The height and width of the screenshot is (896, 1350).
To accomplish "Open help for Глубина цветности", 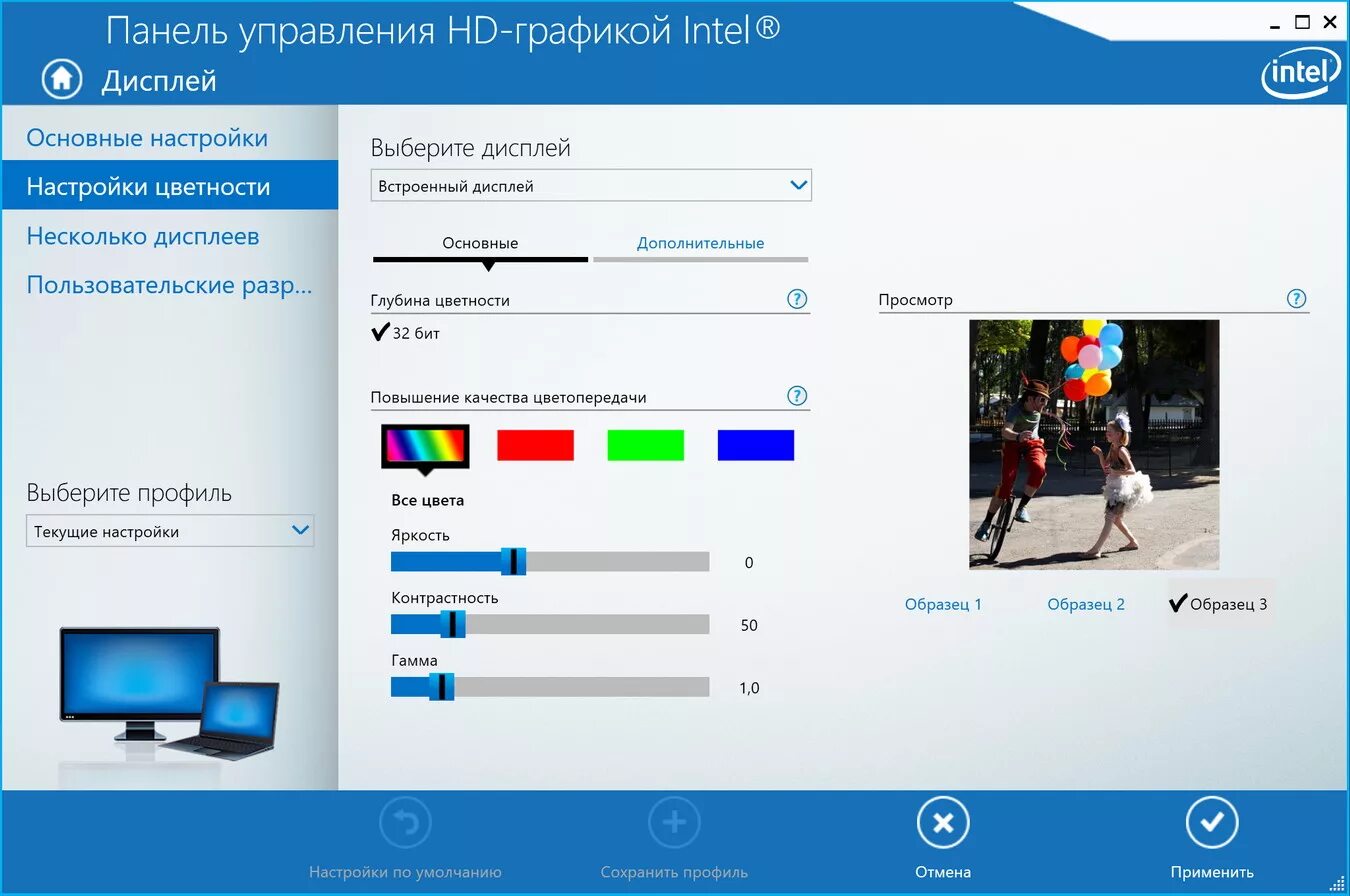I will coord(797,299).
